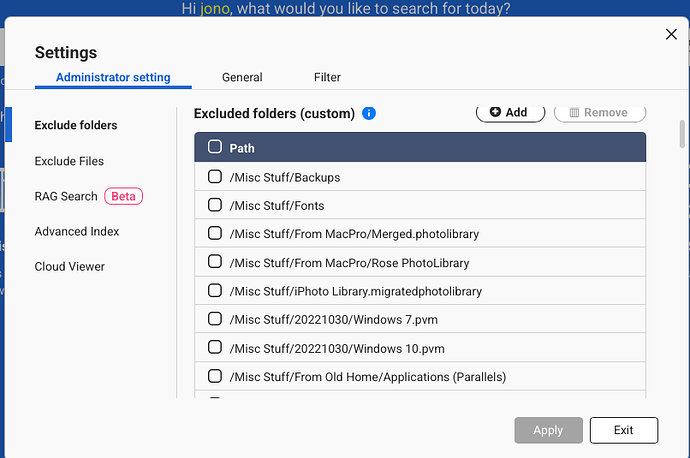Switch to the General tab
This screenshot has height=458, width=690.
click(242, 77)
